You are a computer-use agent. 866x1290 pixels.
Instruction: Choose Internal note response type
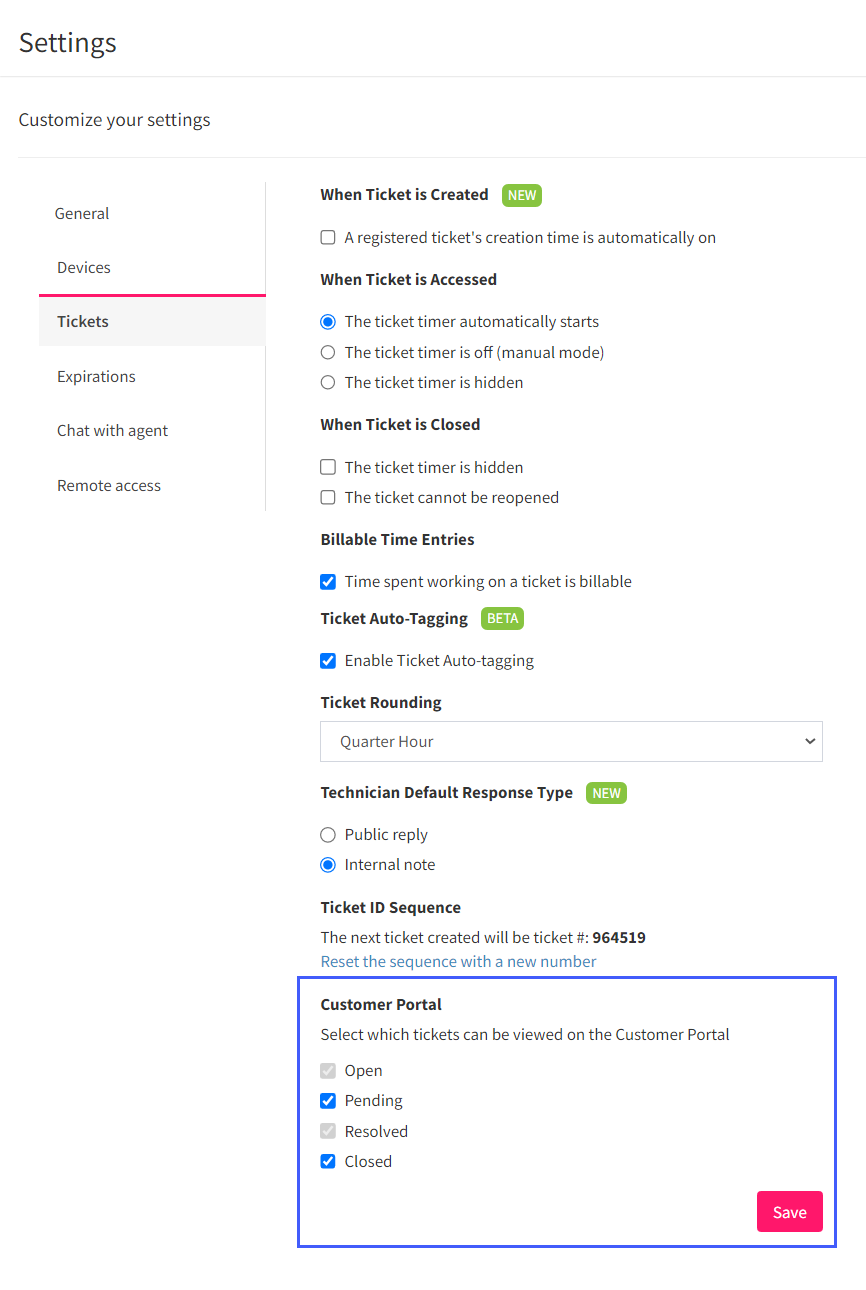[327, 865]
